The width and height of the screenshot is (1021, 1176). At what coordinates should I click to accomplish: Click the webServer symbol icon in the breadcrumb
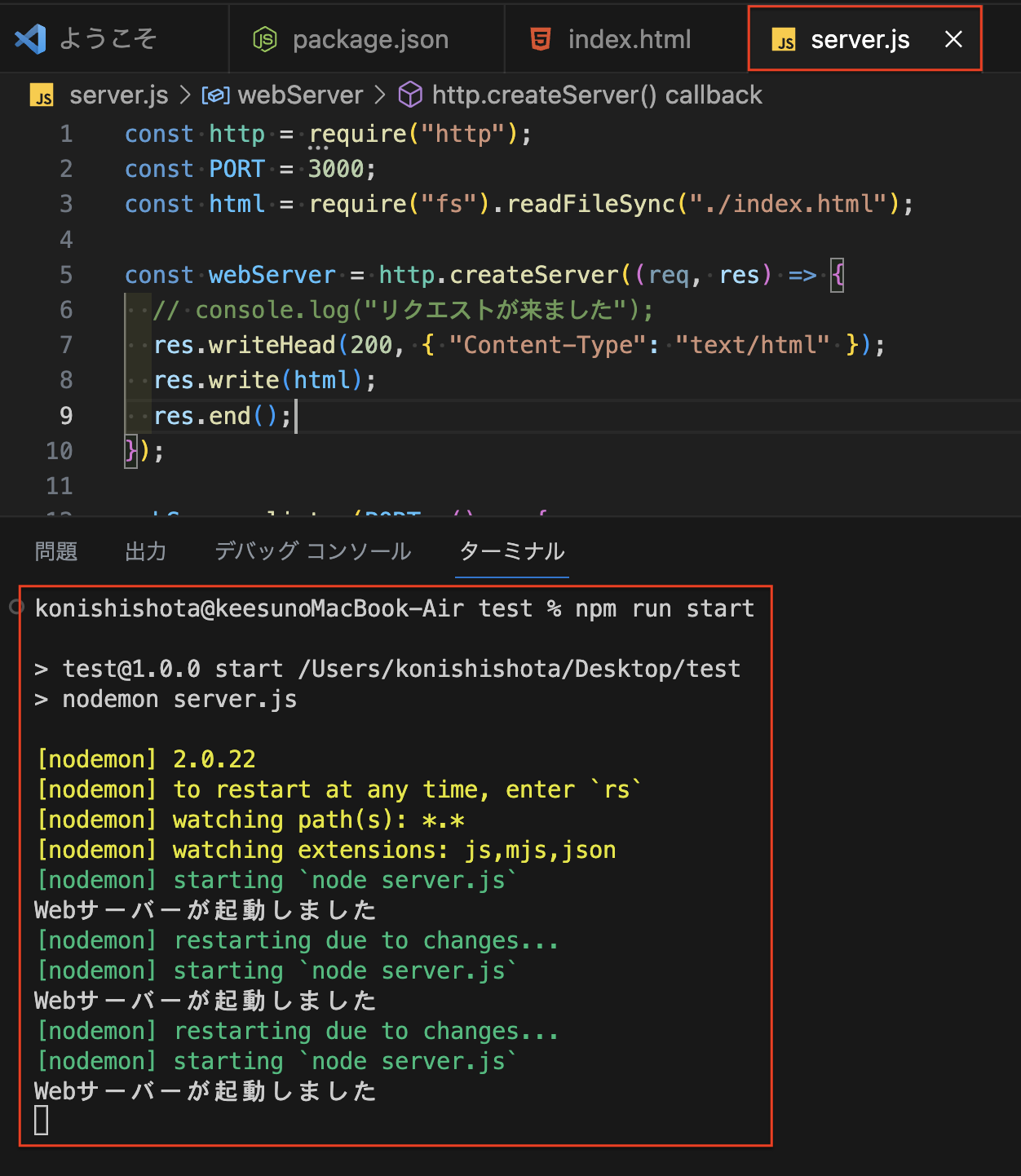[x=216, y=95]
